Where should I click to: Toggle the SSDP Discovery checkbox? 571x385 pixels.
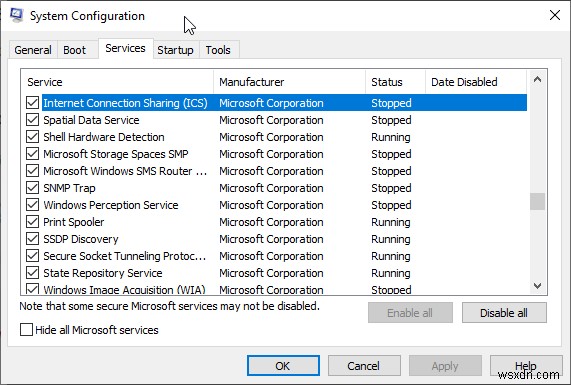pos(32,239)
